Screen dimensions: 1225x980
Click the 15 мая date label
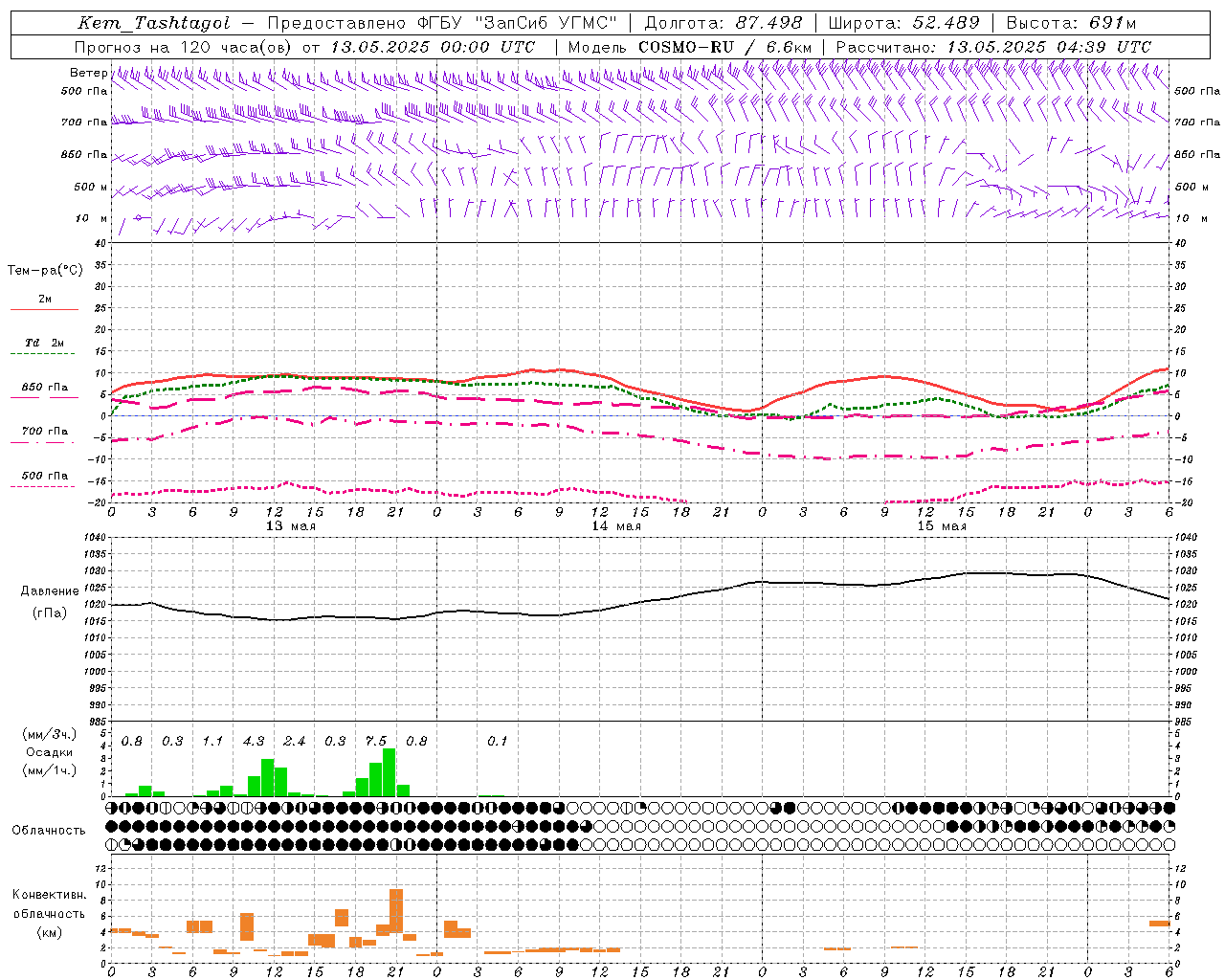(942, 526)
